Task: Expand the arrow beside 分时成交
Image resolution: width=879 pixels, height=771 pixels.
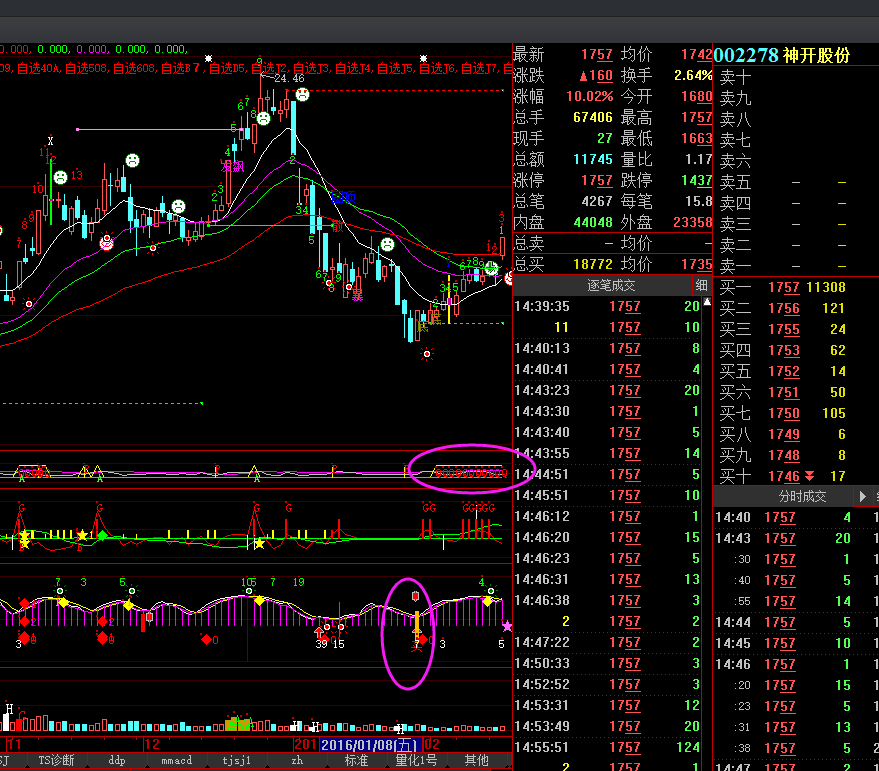Action: coord(862,496)
